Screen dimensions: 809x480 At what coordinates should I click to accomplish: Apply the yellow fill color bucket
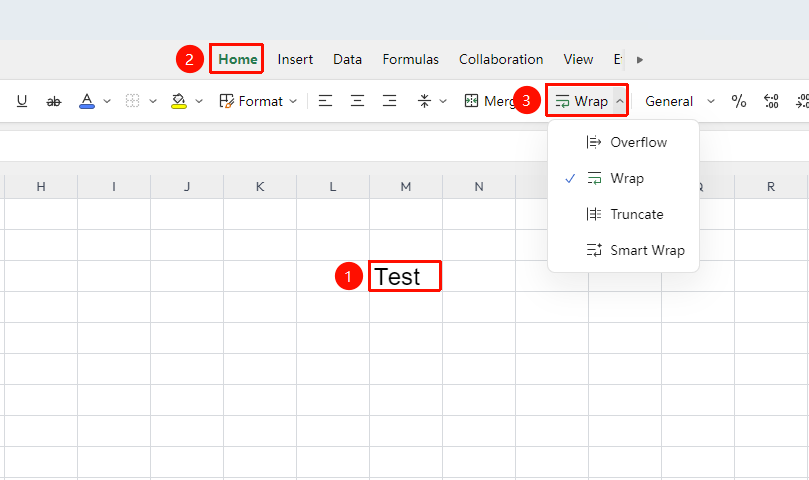(179, 101)
